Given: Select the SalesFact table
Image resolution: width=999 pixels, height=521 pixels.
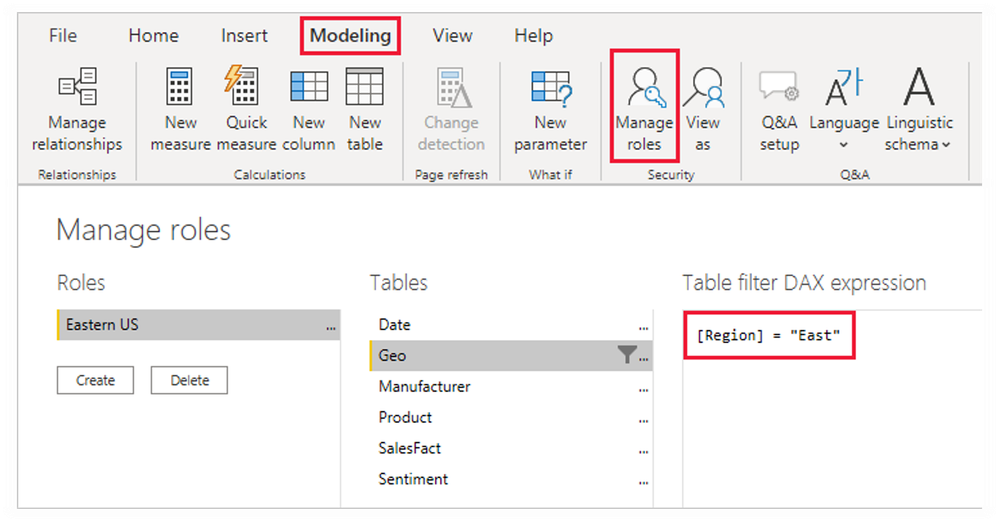Looking at the screenshot, I should pyautogui.click(x=410, y=448).
